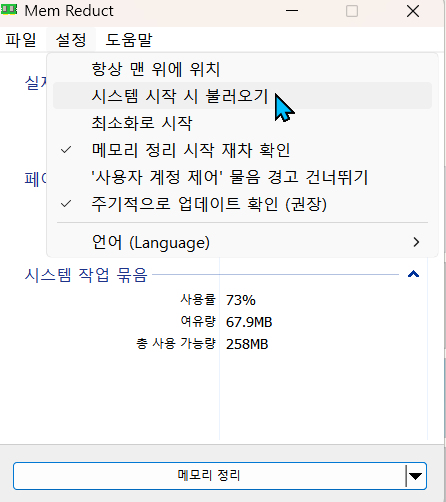The height and width of the screenshot is (502, 446).
Task: Select the 67.9MB 여유량 value
Action: (249, 322)
